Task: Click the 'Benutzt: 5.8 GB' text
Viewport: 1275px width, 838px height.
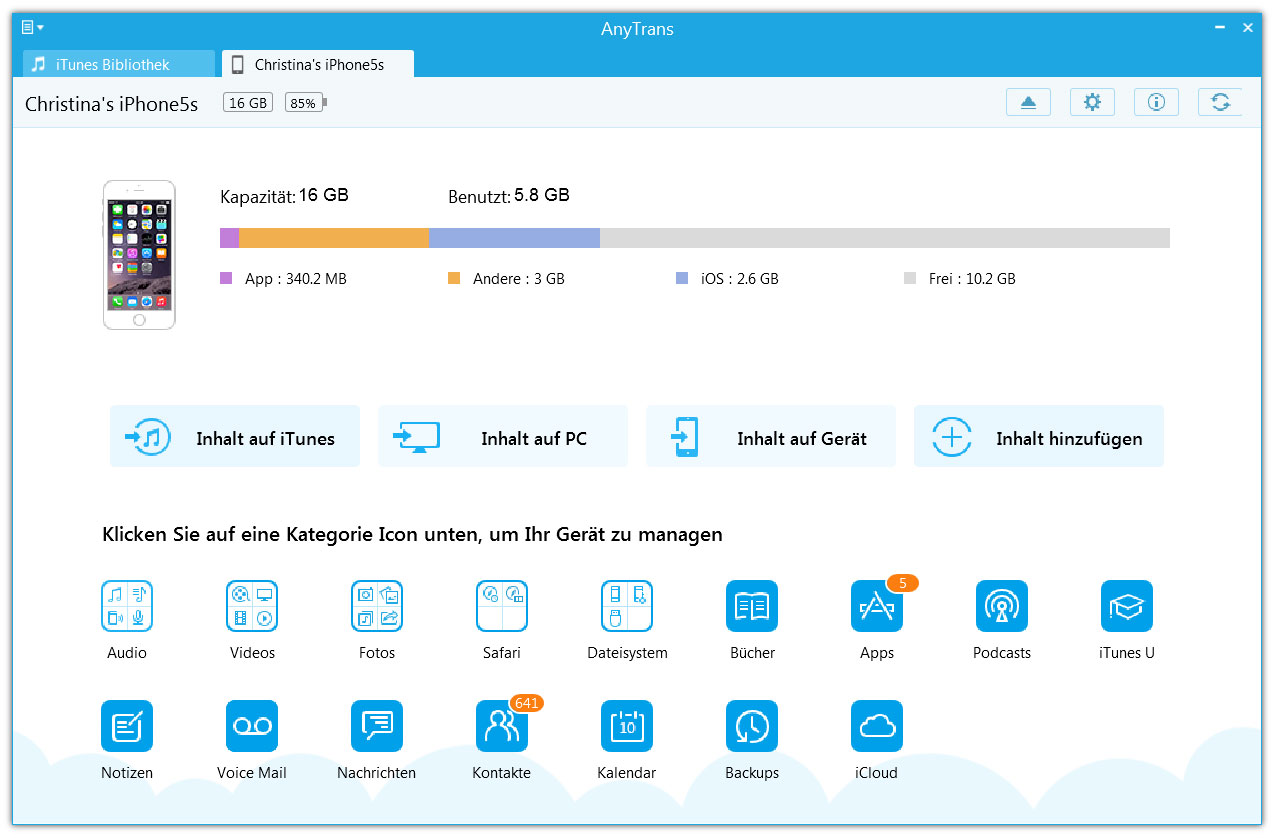Action: 509,196
